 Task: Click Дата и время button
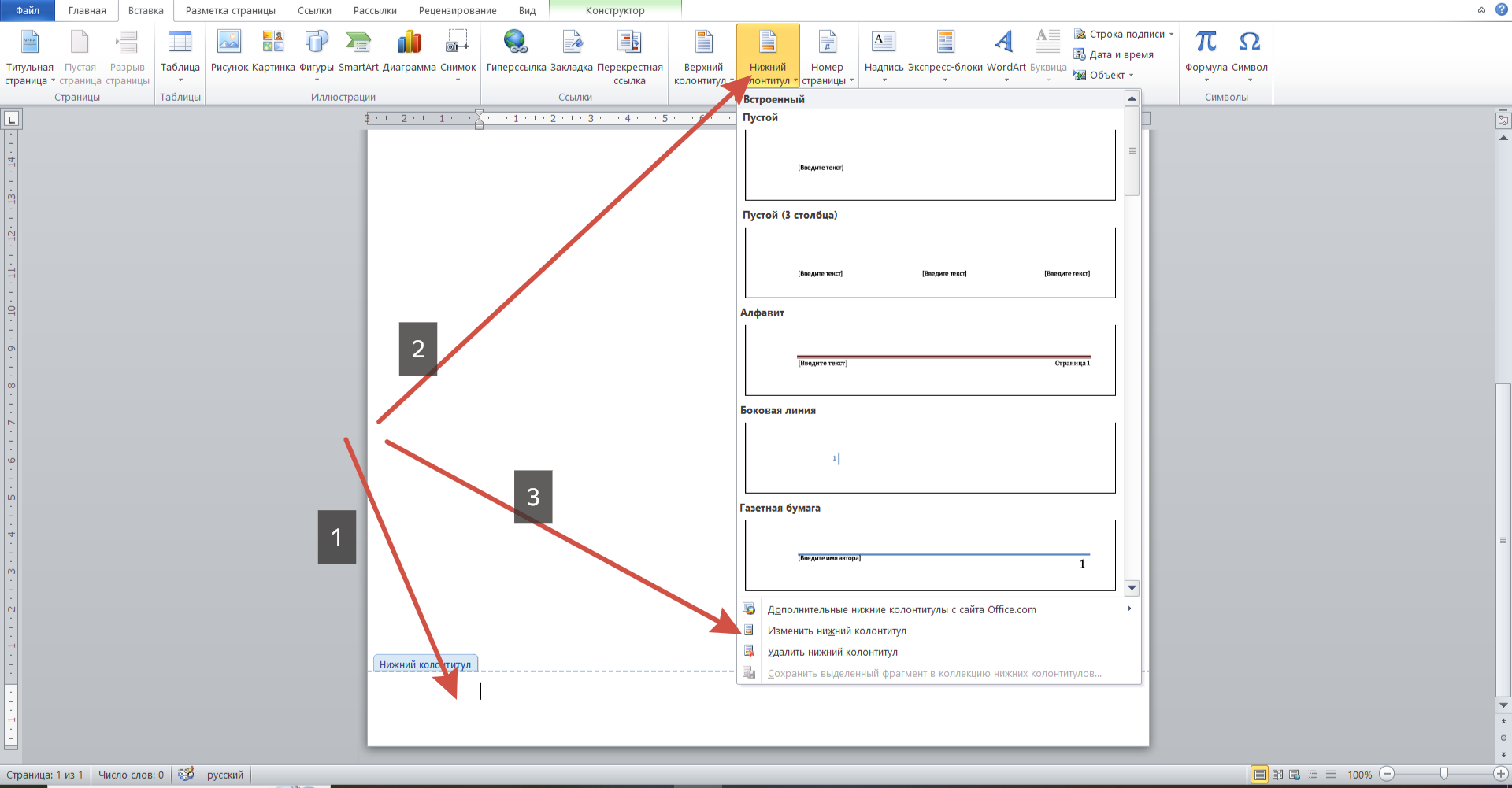pyautogui.click(x=1121, y=55)
